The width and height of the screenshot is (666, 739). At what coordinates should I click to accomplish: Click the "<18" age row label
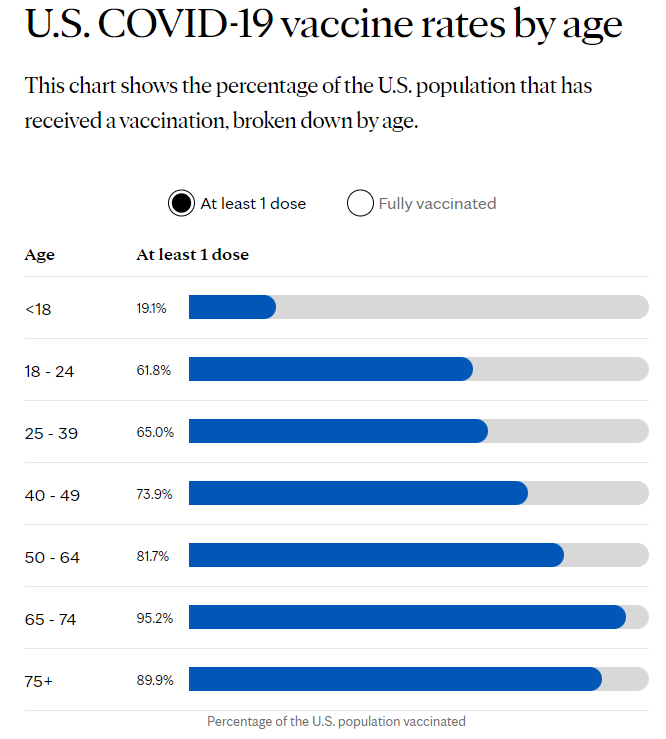(x=38, y=309)
